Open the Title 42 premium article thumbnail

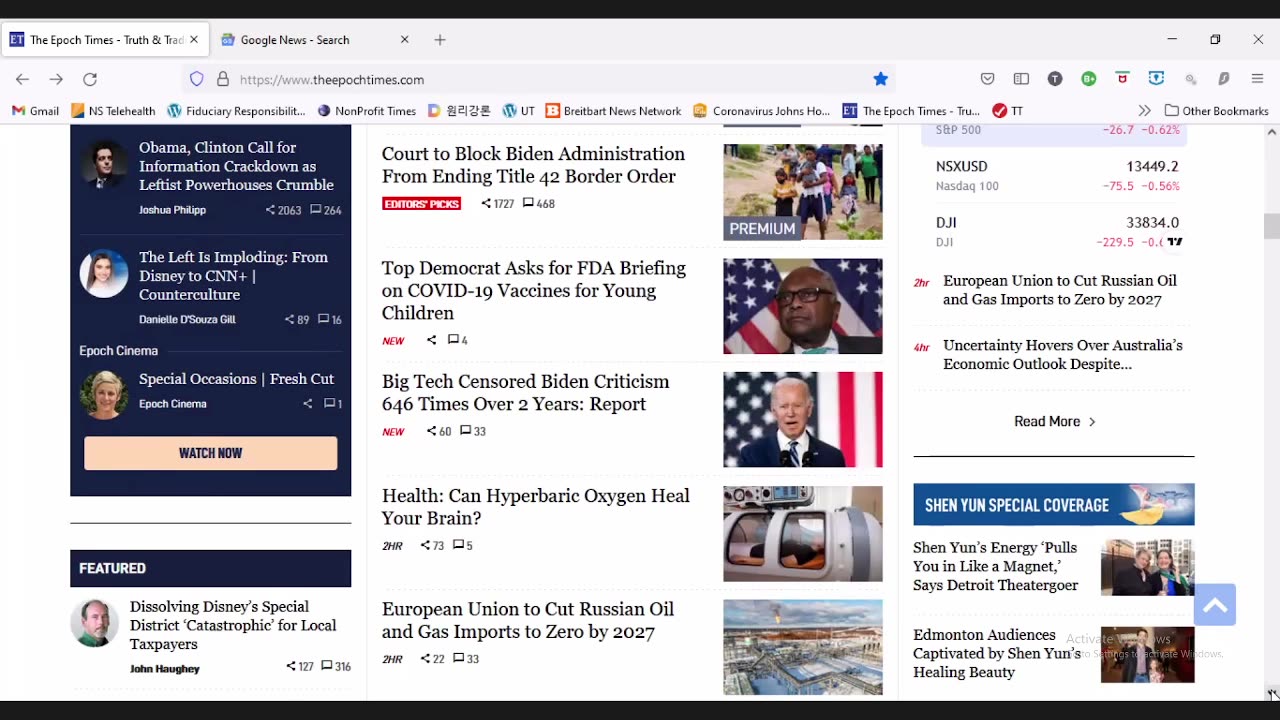pos(803,192)
